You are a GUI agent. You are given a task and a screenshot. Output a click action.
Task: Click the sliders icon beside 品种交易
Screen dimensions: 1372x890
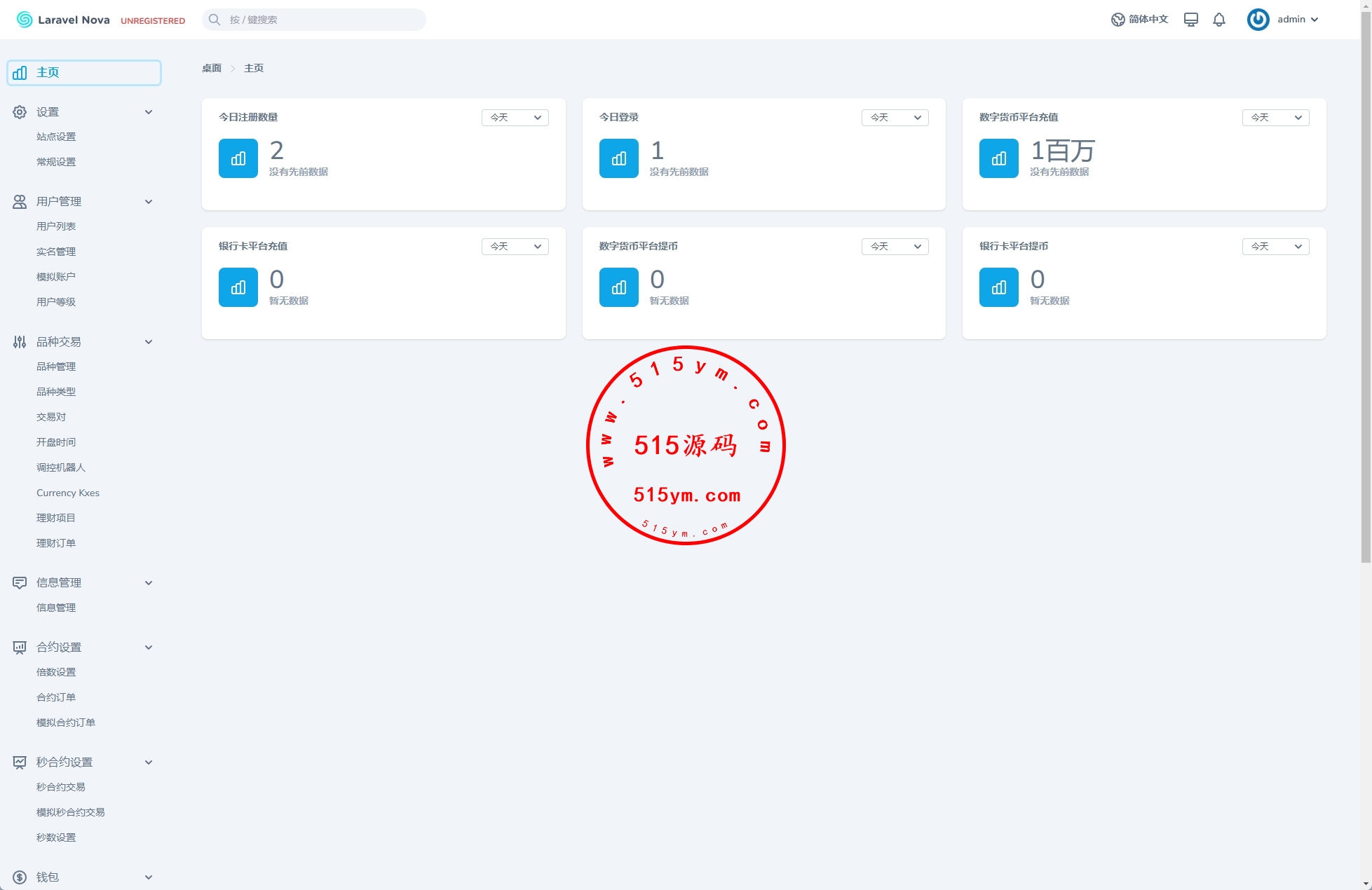(x=20, y=342)
